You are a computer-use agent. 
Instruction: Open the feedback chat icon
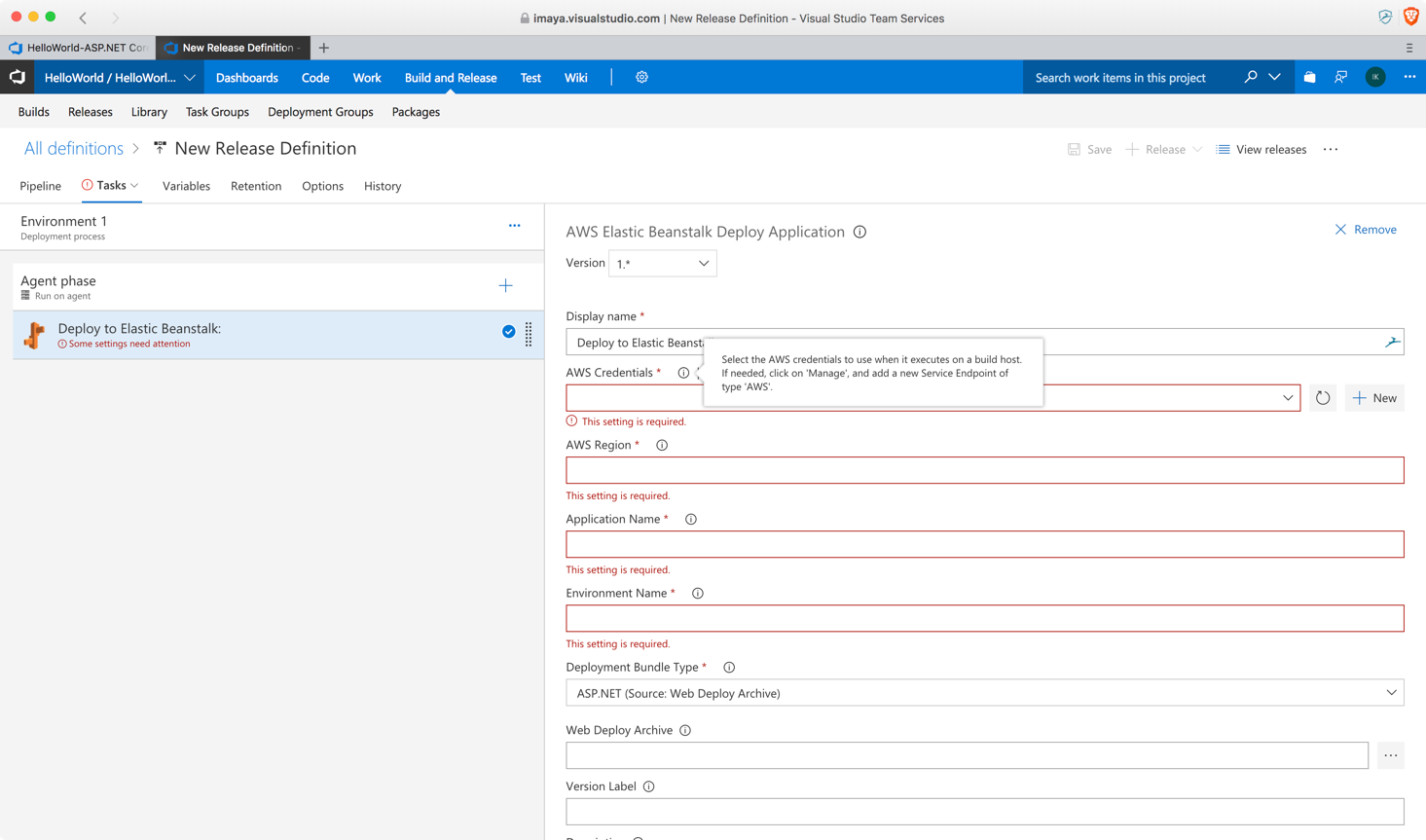click(1341, 77)
